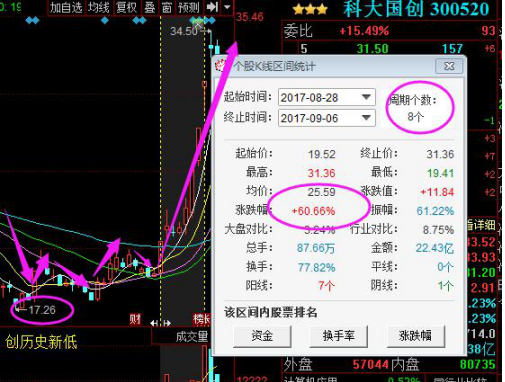Viewport: 505px width, 382px height.
Task: Toggle the 叠 overlay option
Action: tap(150, 7)
